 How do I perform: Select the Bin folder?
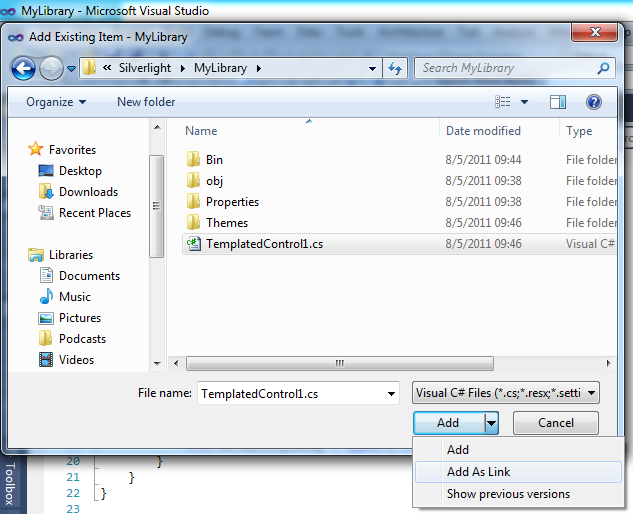(214, 160)
